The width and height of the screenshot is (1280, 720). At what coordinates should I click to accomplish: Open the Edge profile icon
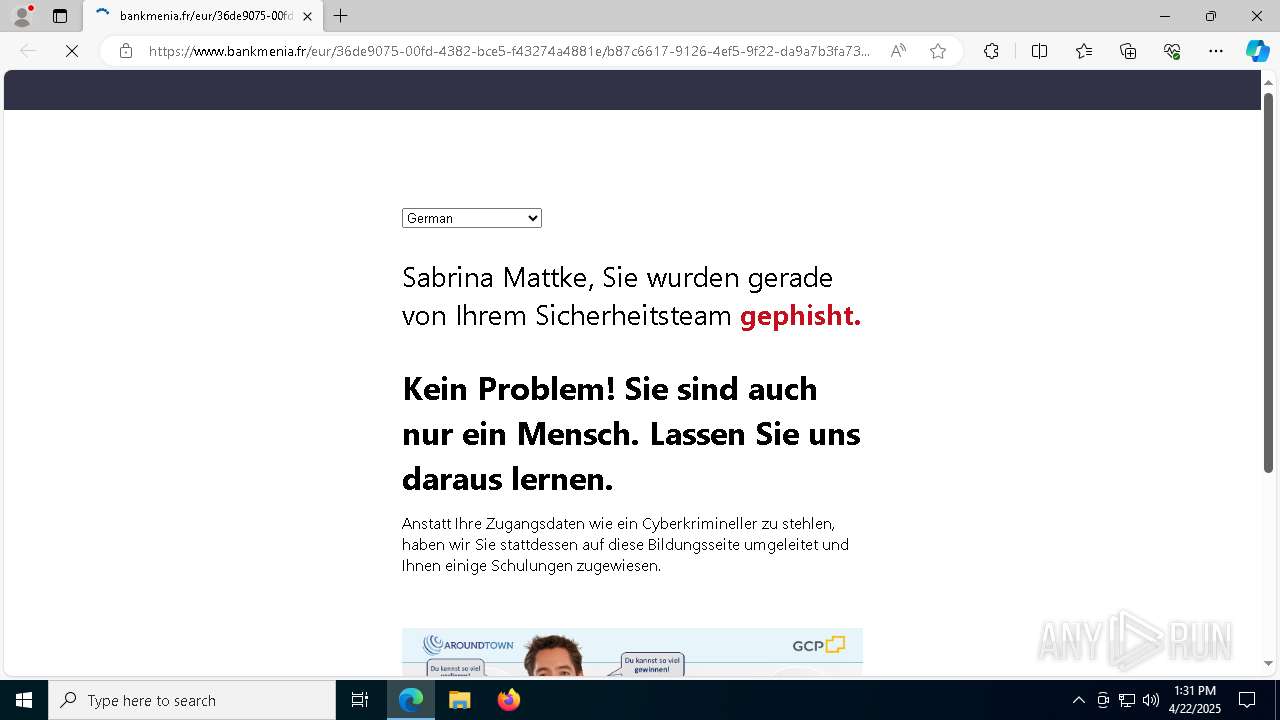[22, 16]
